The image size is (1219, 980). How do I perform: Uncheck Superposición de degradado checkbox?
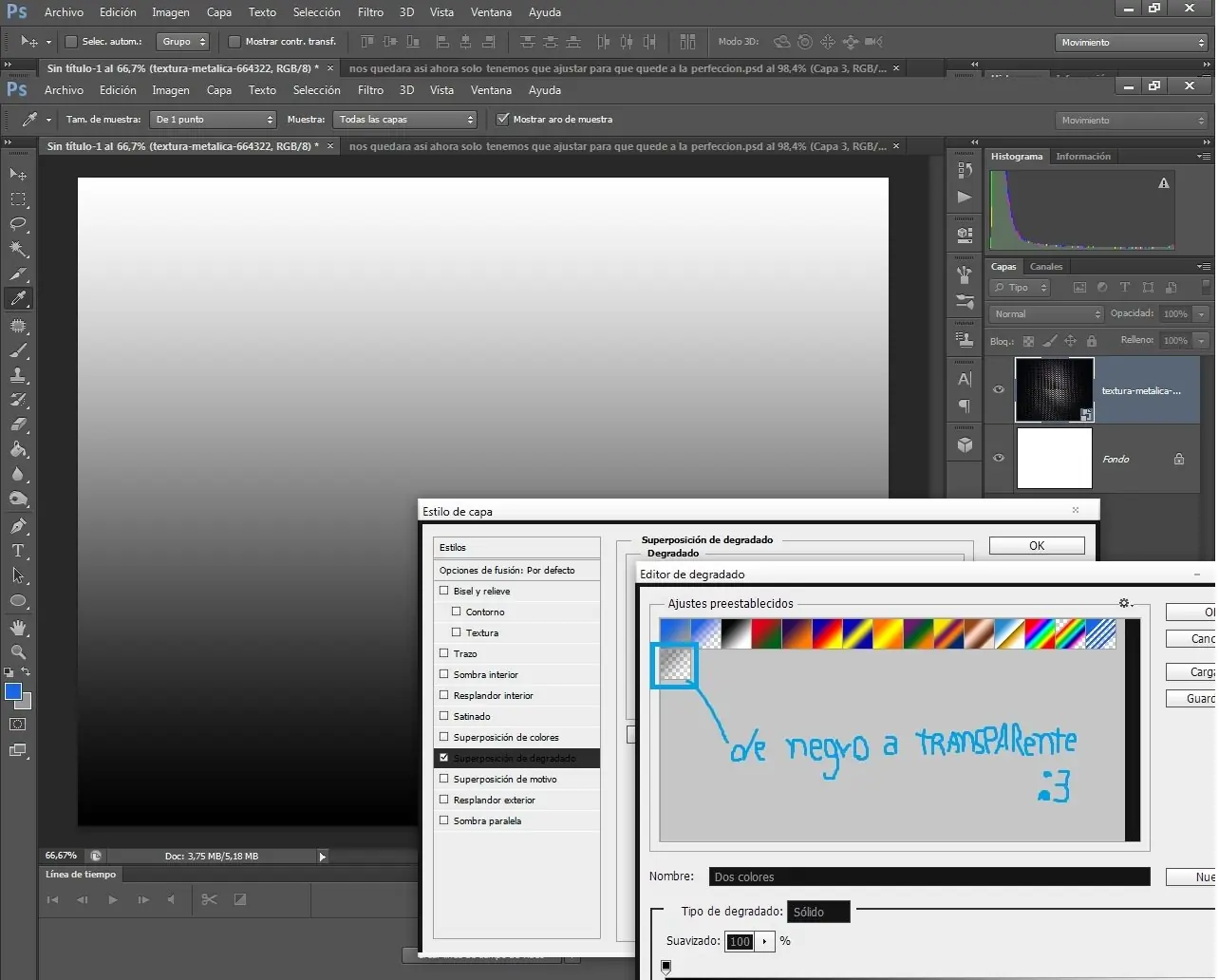click(443, 758)
